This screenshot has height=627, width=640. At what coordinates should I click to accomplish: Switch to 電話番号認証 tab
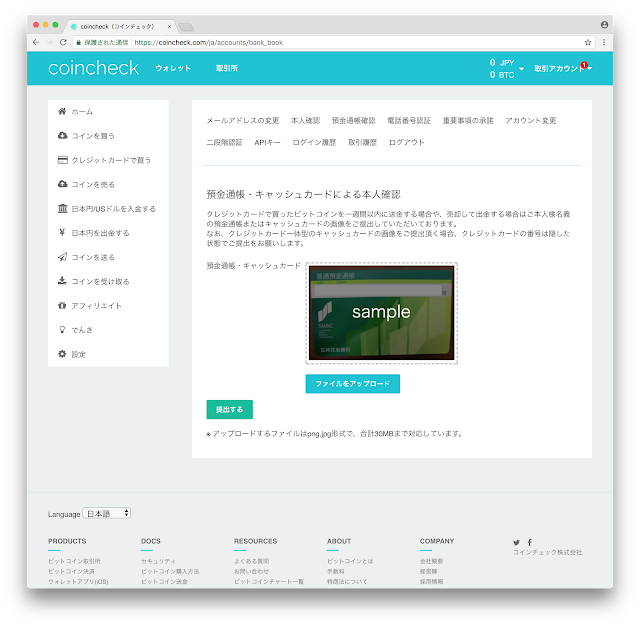click(x=409, y=120)
